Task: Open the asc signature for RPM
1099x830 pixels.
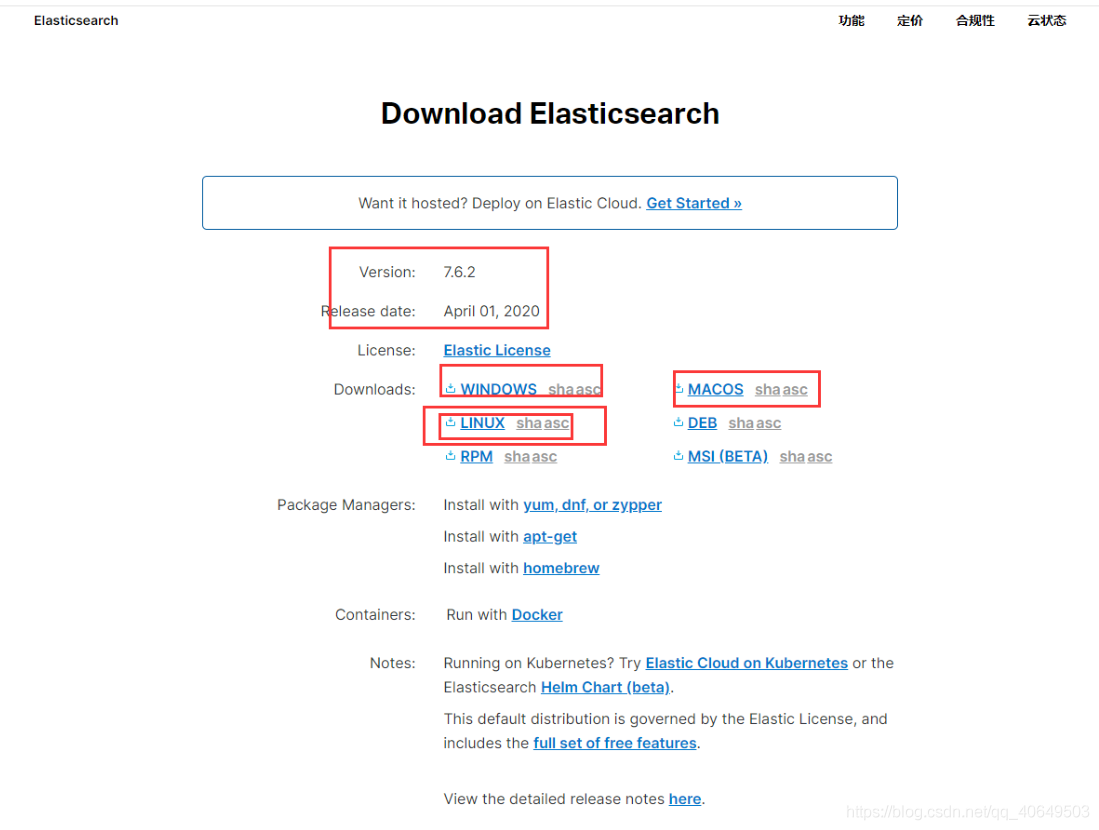Action: (545, 457)
